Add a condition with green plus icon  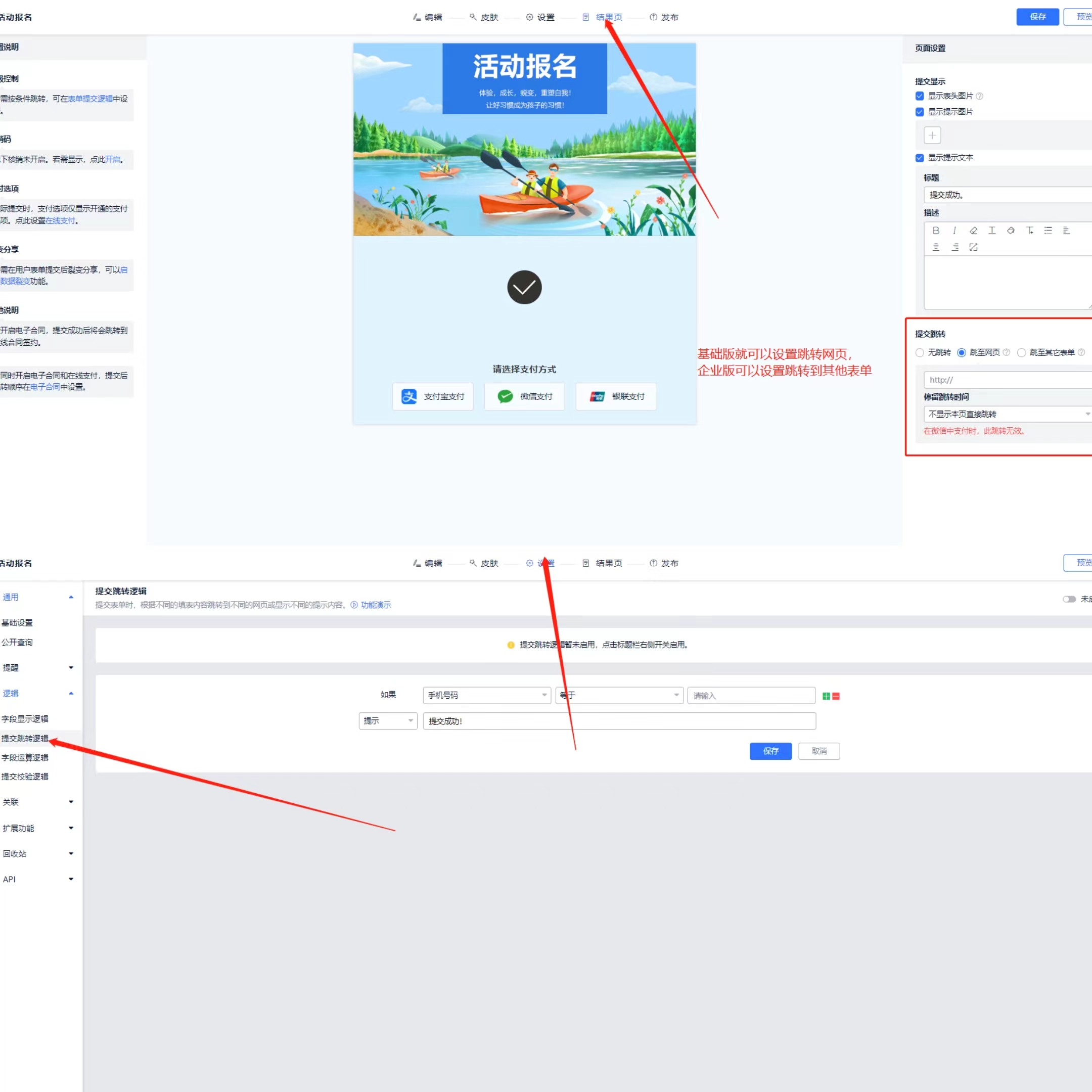[826, 696]
